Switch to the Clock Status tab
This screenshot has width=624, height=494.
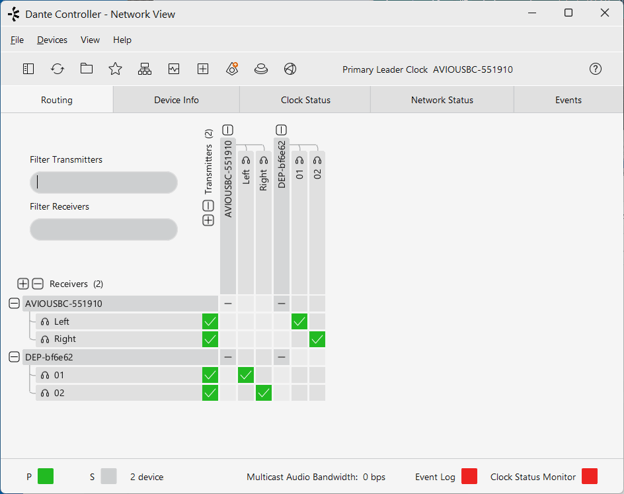[305, 100]
